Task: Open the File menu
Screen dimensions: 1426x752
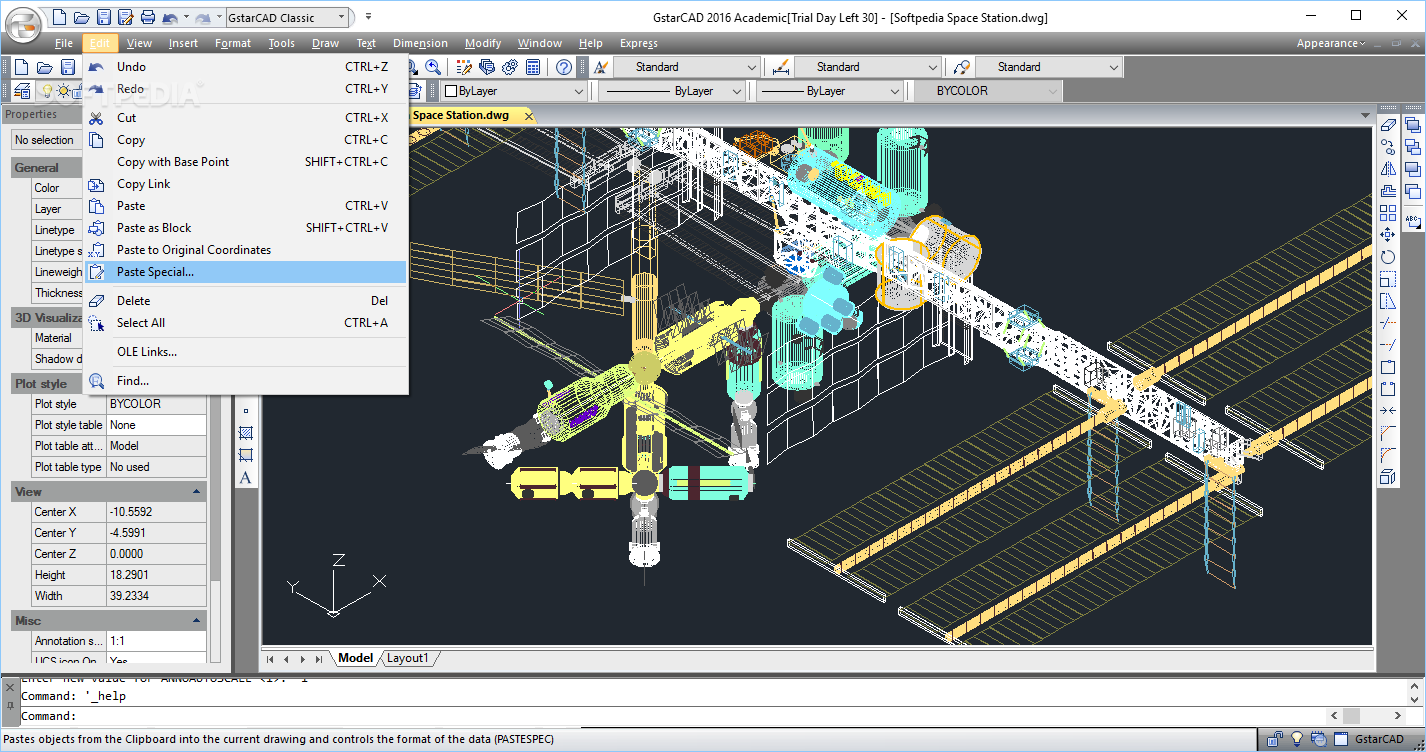Action: pos(64,43)
